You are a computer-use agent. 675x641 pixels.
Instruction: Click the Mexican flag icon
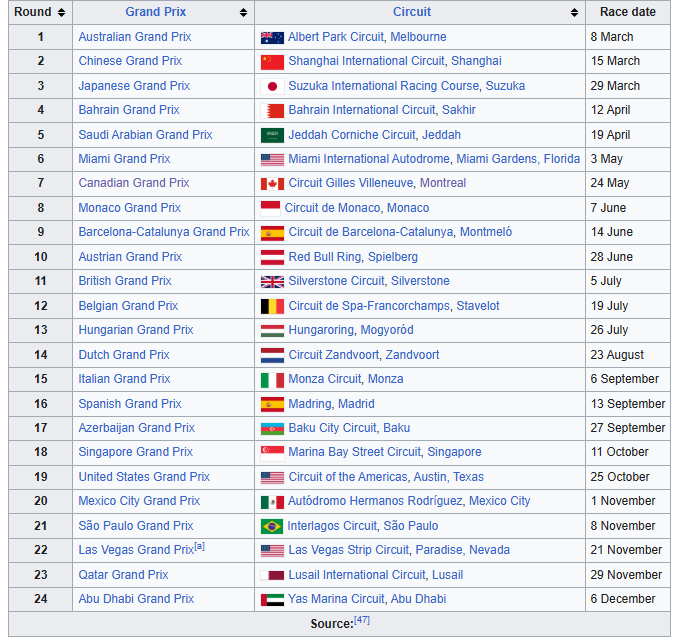[x=272, y=502]
